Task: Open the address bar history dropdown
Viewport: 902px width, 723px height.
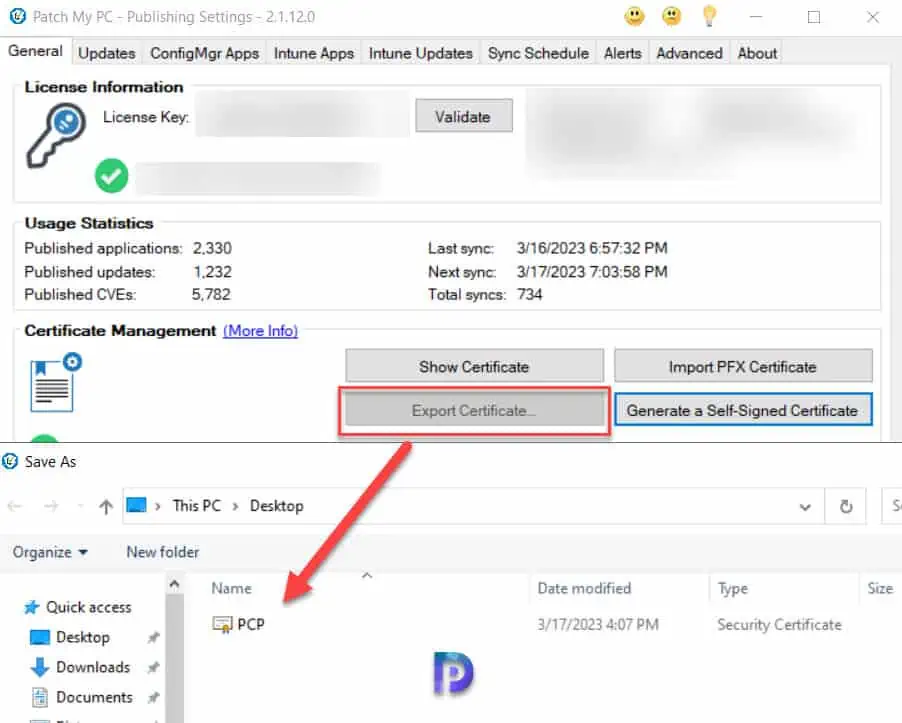Action: [805, 507]
